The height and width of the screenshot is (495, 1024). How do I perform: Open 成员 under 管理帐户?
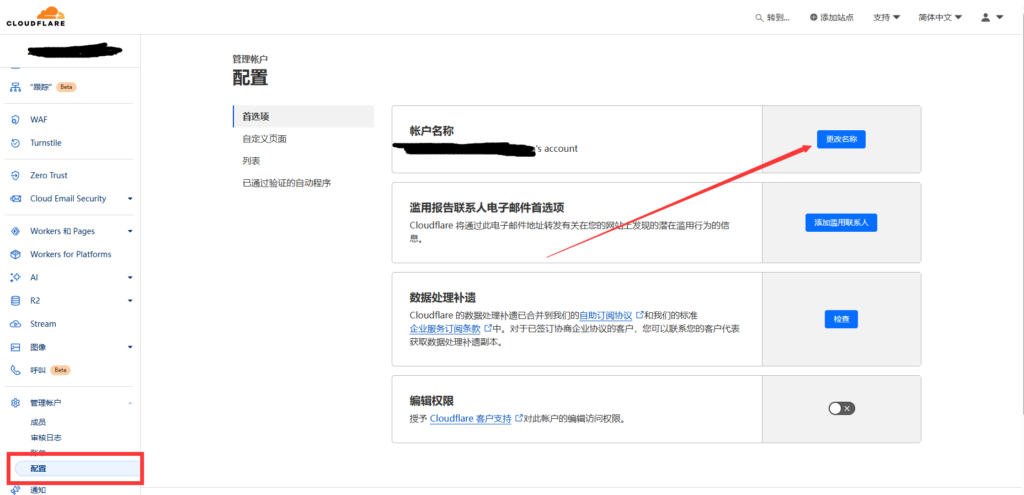(38, 423)
